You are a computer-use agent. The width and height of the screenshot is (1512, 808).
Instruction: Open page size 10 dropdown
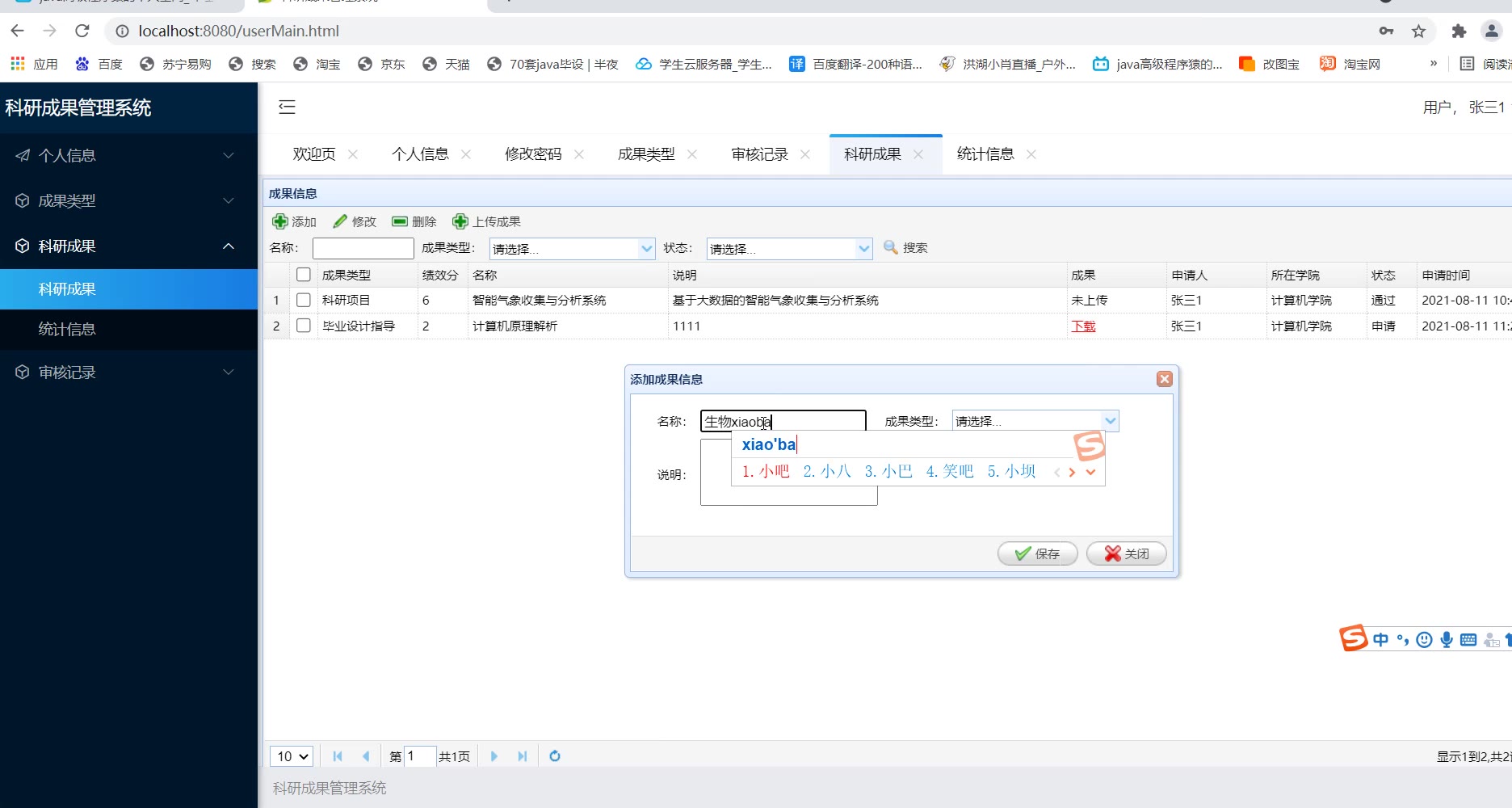tap(292, 756)
